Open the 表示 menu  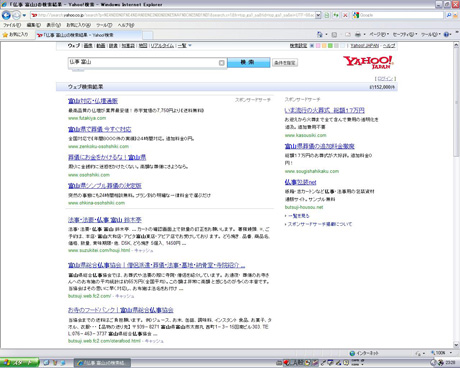pyautogui.click(x=53, y=25)
